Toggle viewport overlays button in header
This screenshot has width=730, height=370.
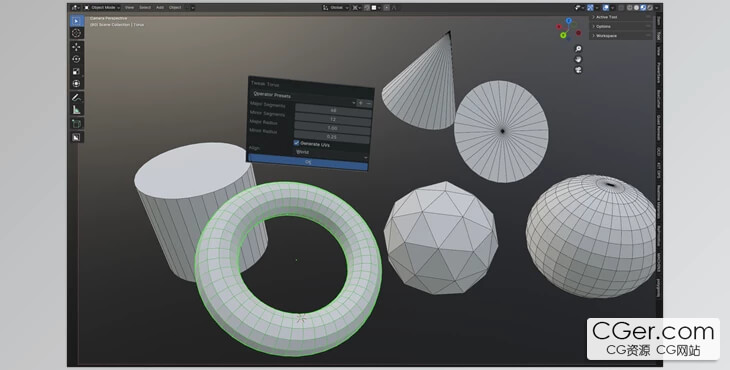[606, 7]
